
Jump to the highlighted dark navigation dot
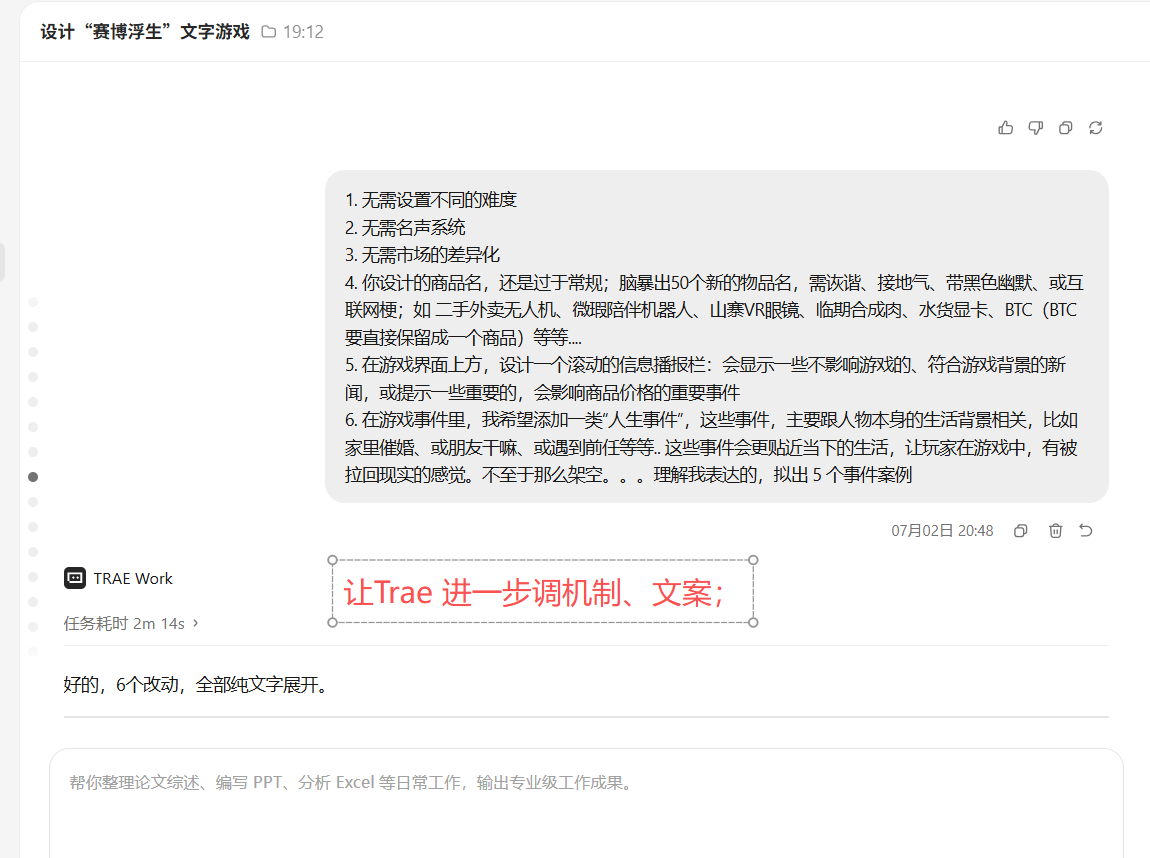click(33, 477)
